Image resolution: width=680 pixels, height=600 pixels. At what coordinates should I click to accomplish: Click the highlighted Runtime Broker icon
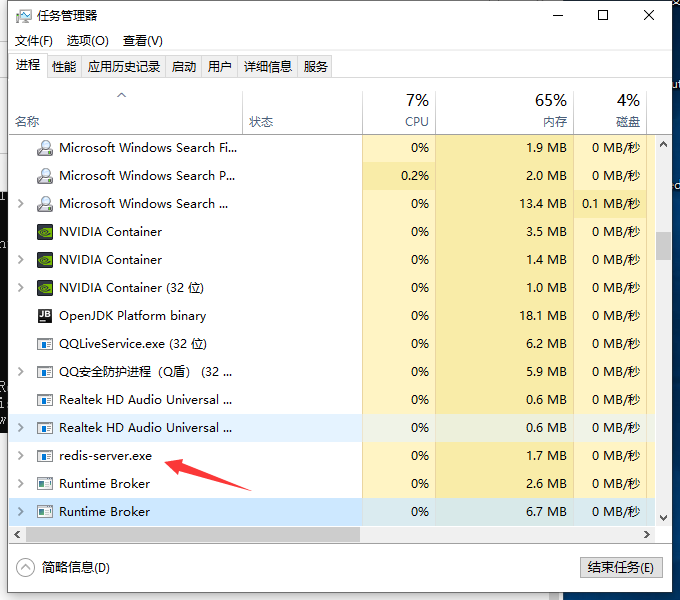tap(45, 512)
